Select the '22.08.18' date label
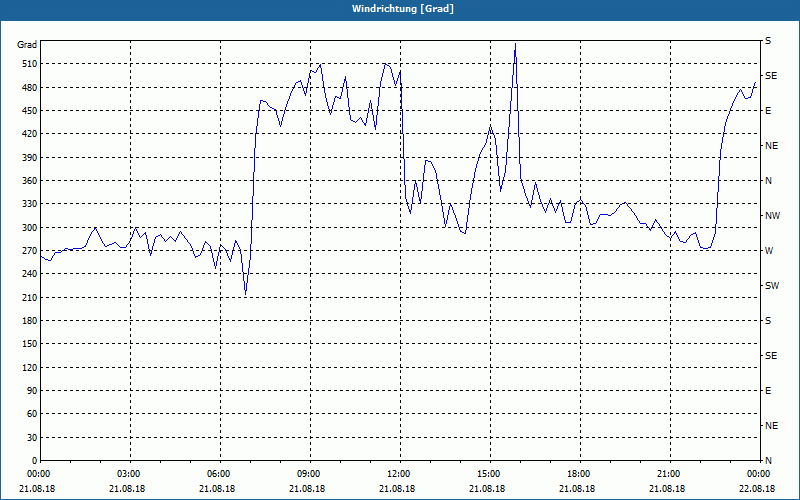The width and height of the screenshot is (800, 500). tap(757, 489)
